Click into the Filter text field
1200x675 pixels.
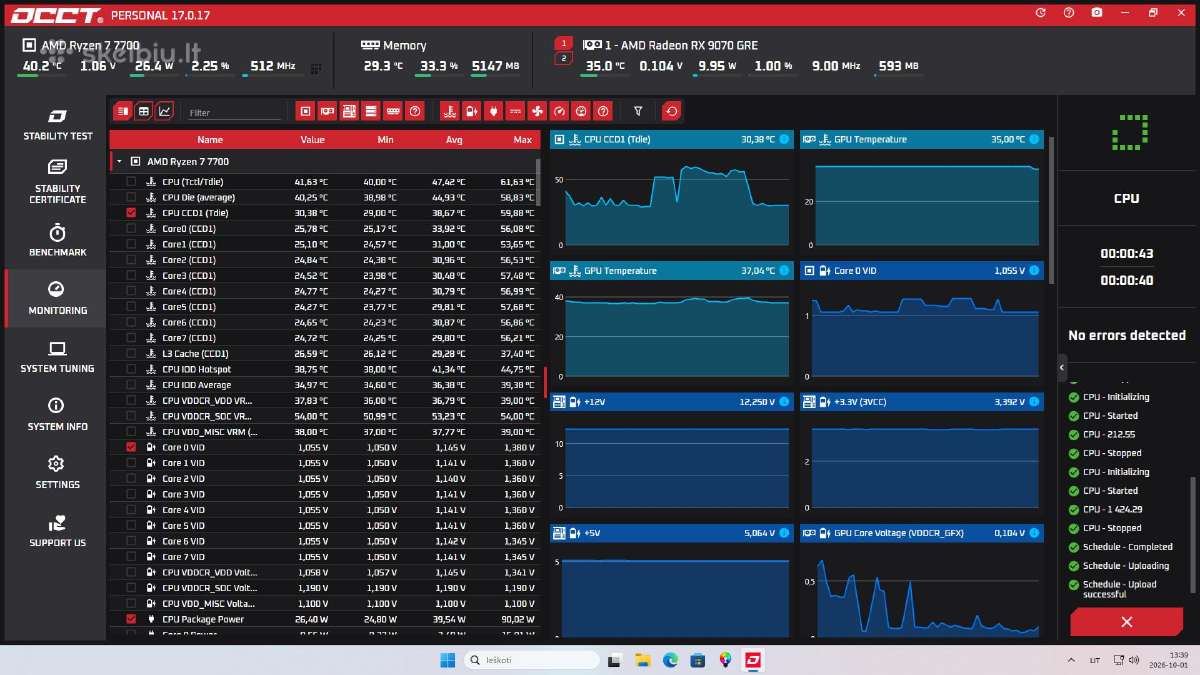coord(234,113)
